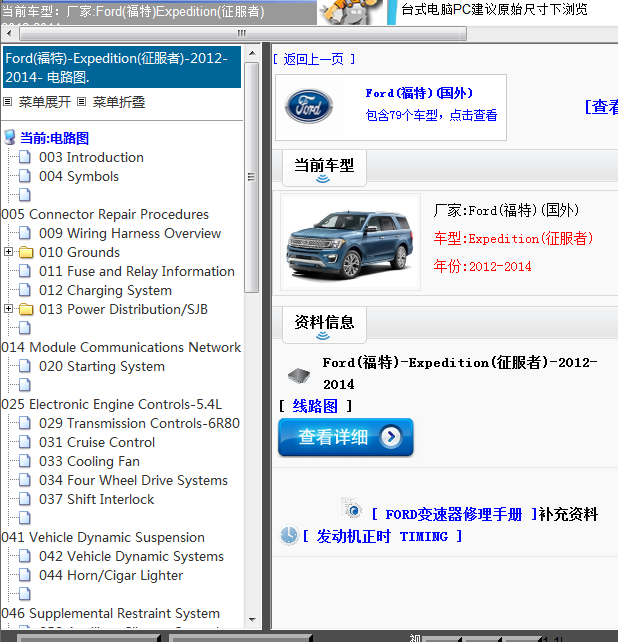This screenshot has width=618, height=642.
Task: Click the mechanic mascot image in the header
Action: coord(351,12)
